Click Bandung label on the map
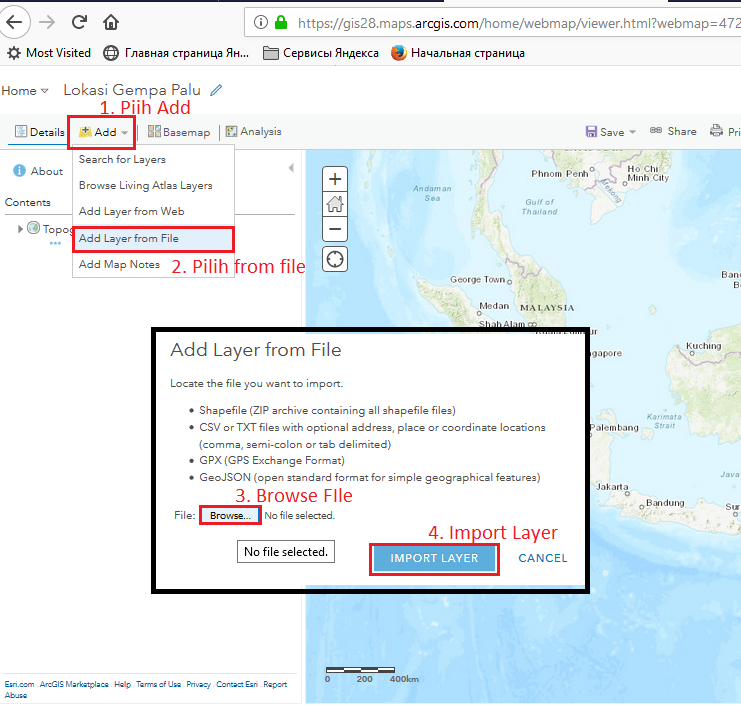 (665, 503)
